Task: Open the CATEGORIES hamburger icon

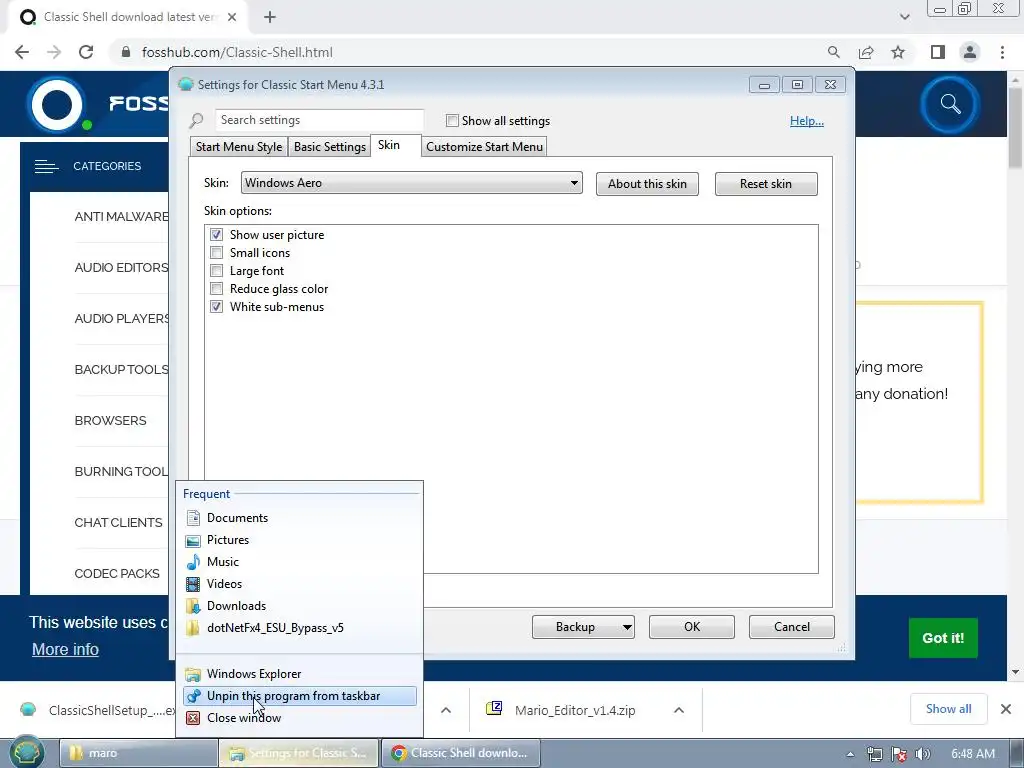Action: coord(46,167)
